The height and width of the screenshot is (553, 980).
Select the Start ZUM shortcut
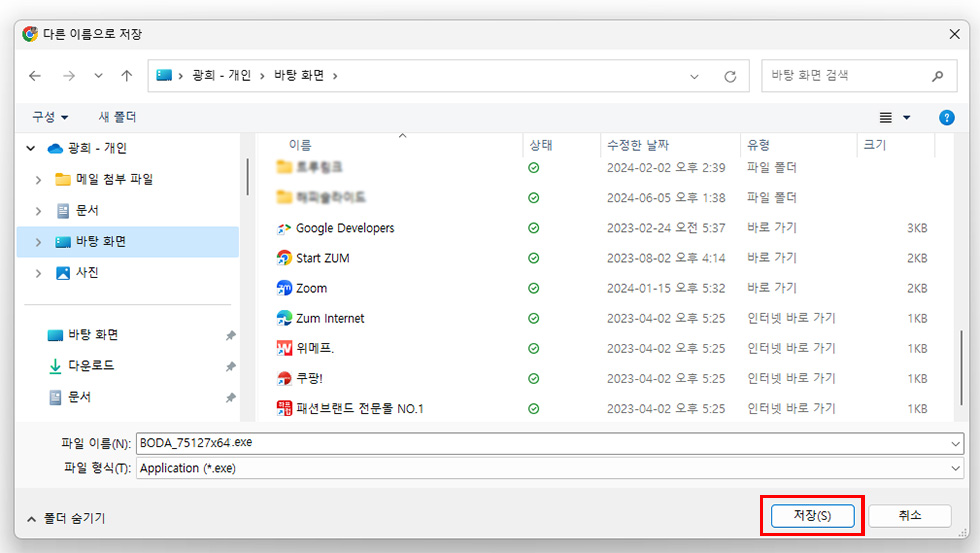(x=322, y=258)
